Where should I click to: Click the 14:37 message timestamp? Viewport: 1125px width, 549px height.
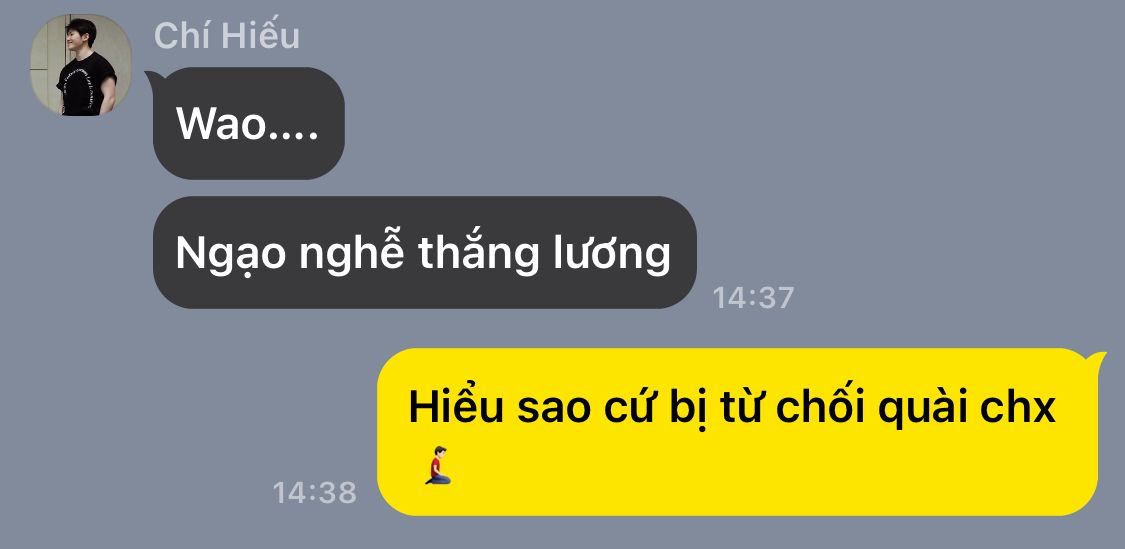(753, 298)
